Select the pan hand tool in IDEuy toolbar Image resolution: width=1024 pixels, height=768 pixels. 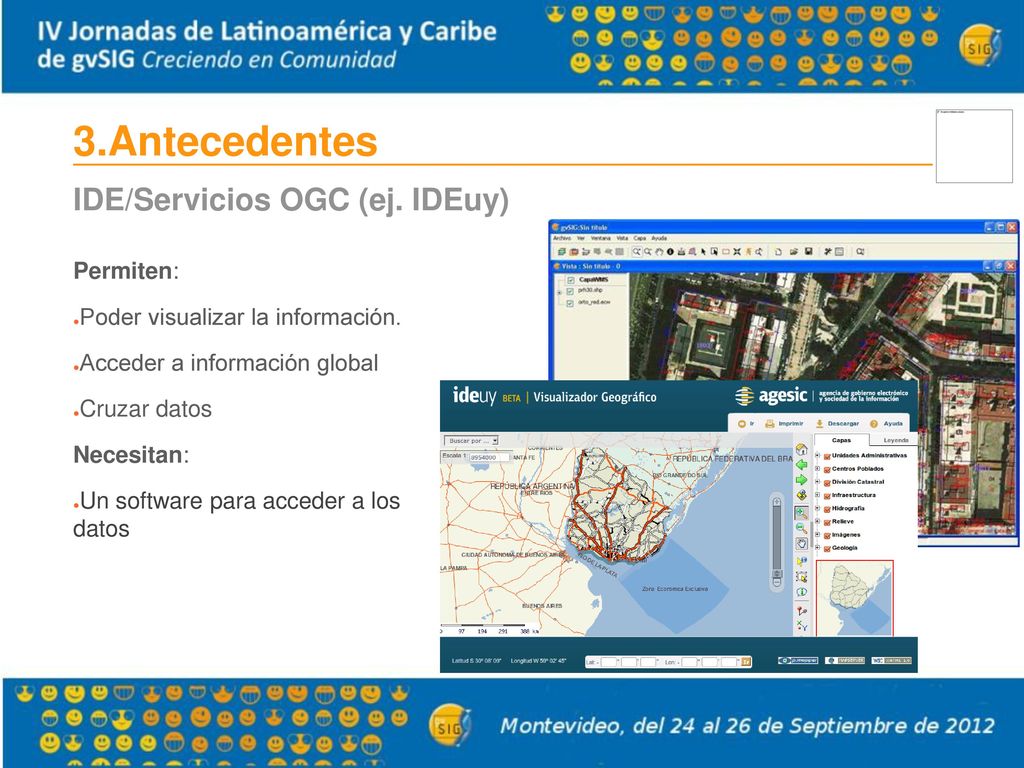(x=801, y=543)
